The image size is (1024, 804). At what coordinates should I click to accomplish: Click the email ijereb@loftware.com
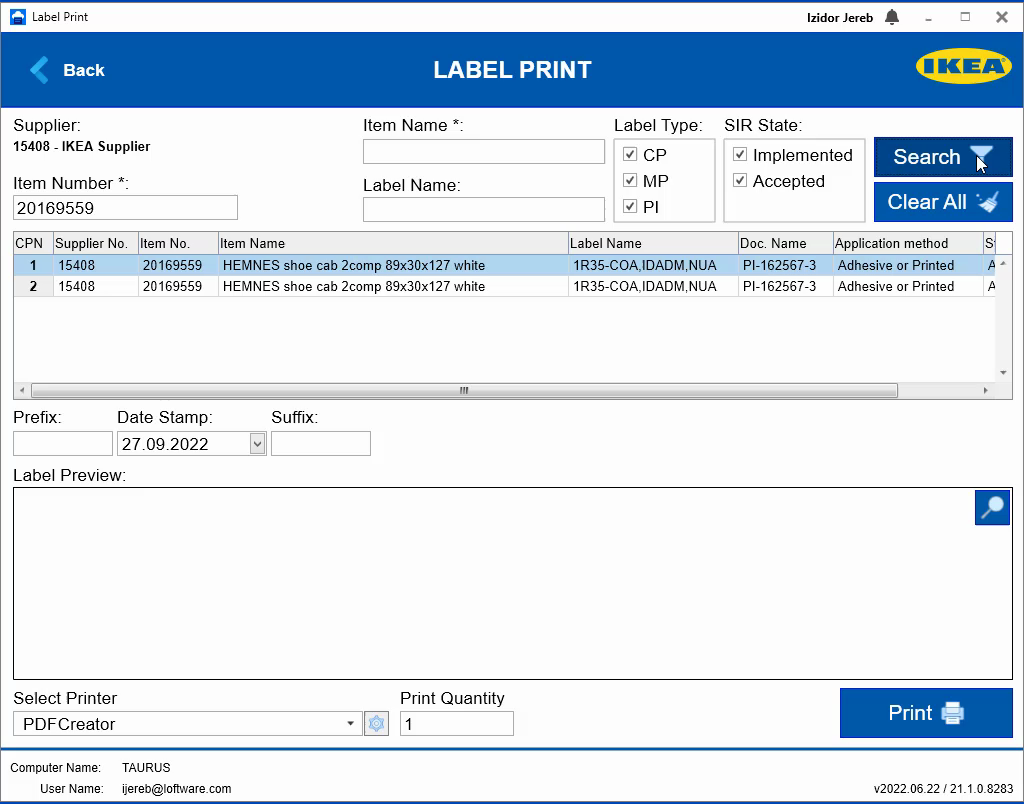pos(176,788)
